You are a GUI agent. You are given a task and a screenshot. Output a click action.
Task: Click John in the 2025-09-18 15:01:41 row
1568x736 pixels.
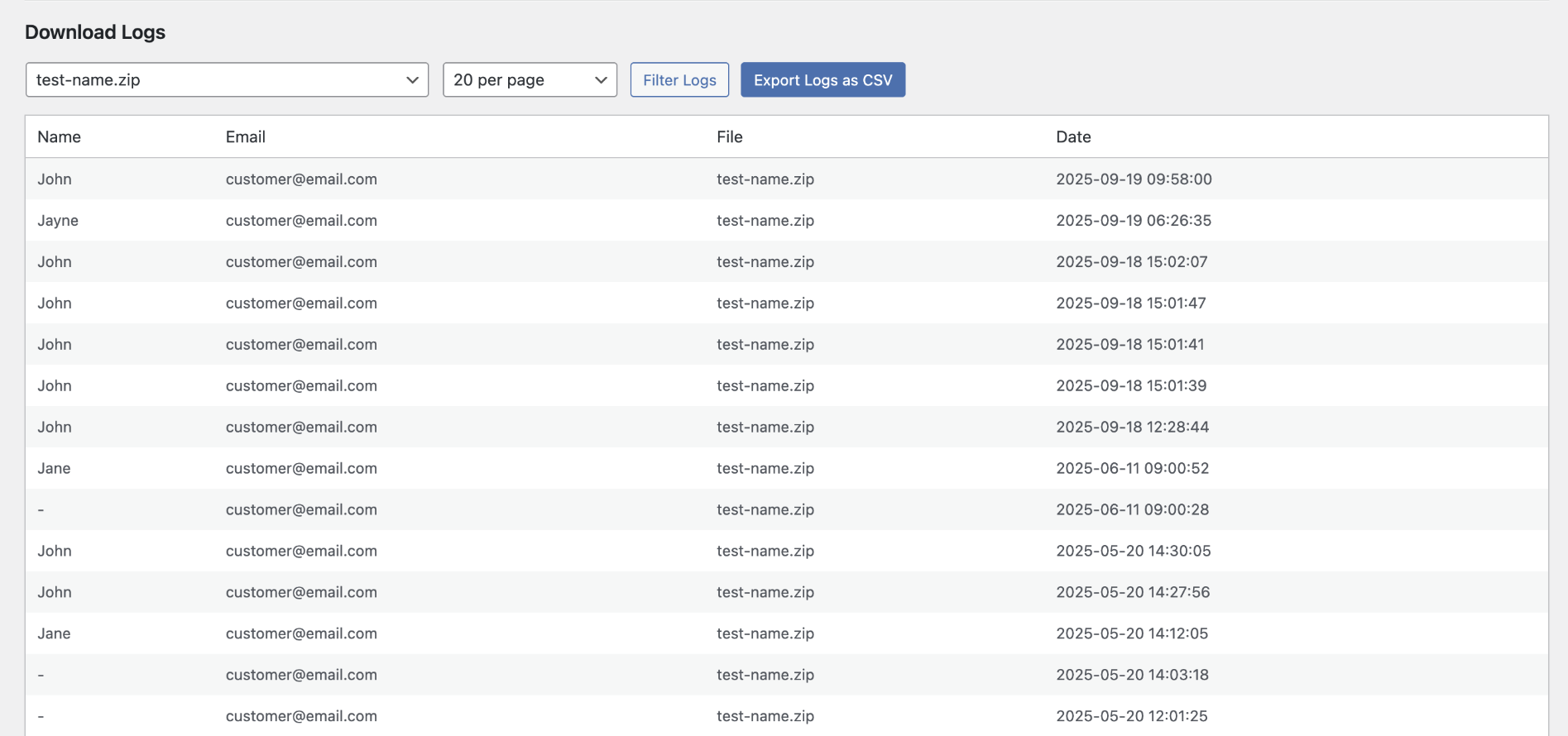(x=55, y=345)
